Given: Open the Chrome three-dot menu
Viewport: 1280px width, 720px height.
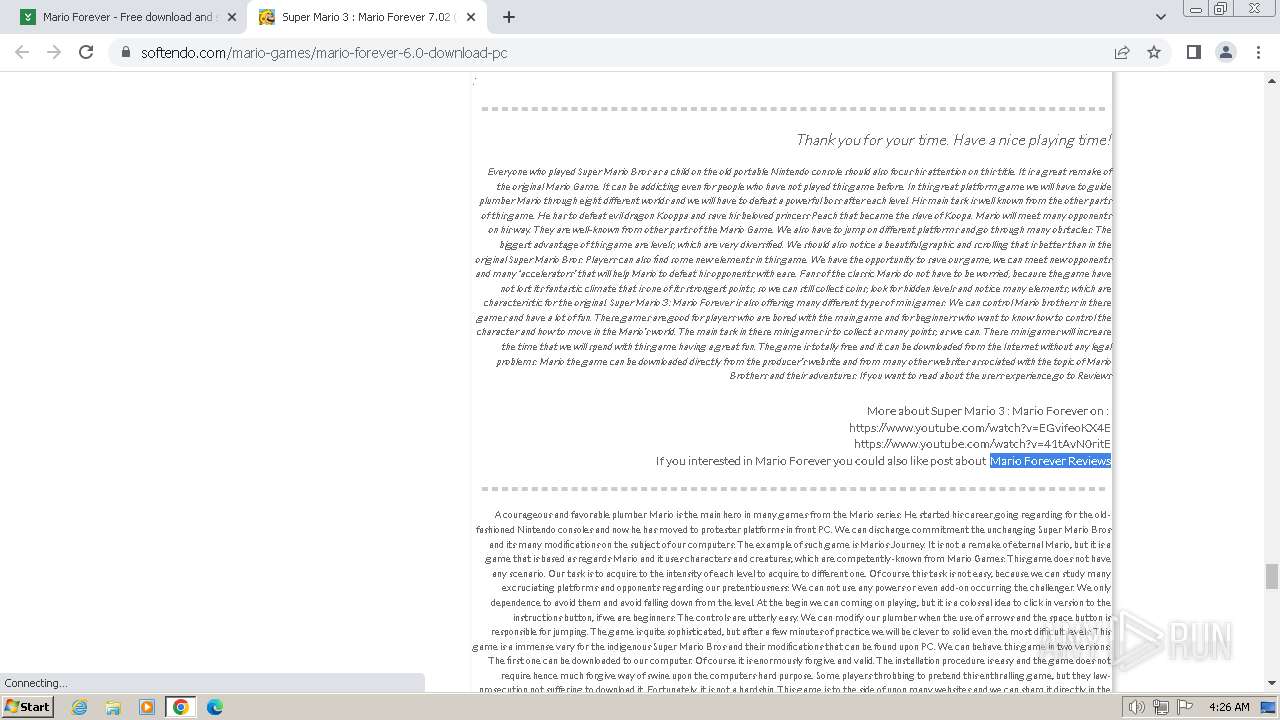Looking at the screenshot, I should click(x=1258, y=52).
